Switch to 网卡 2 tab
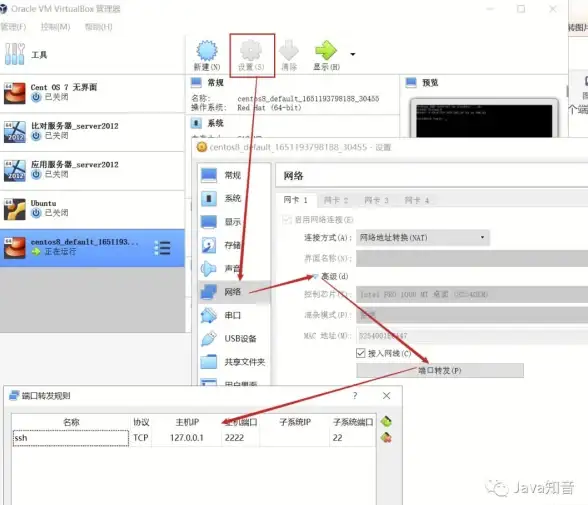 pyautogui.click(x=336, y=200)
